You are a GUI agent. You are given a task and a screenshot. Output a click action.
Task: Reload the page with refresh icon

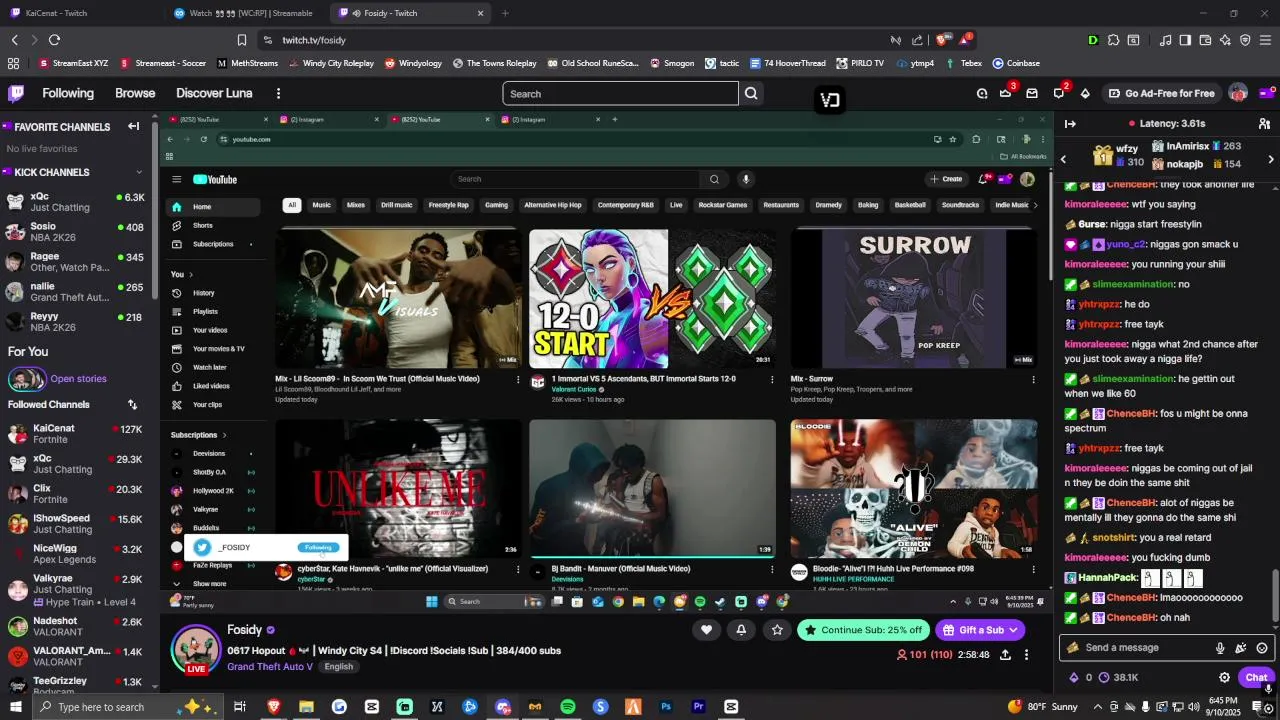pos(54,40)
